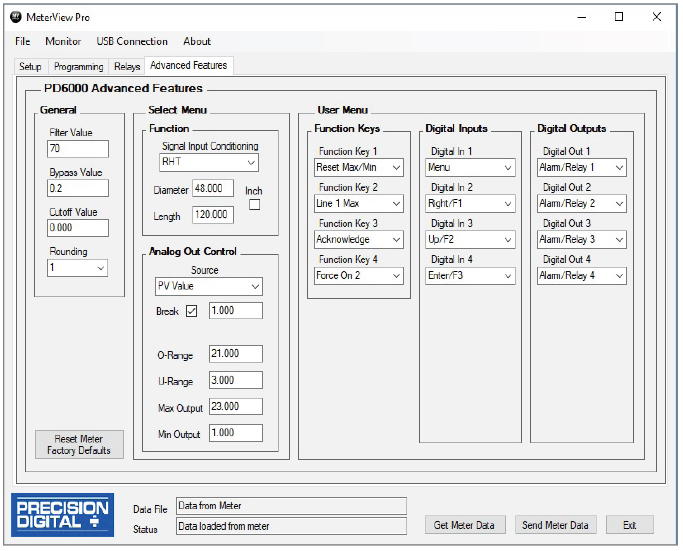This screenshot has height=551, width=683.
Task: Click the Bypass Value field
Action: (x=78, y=189)
